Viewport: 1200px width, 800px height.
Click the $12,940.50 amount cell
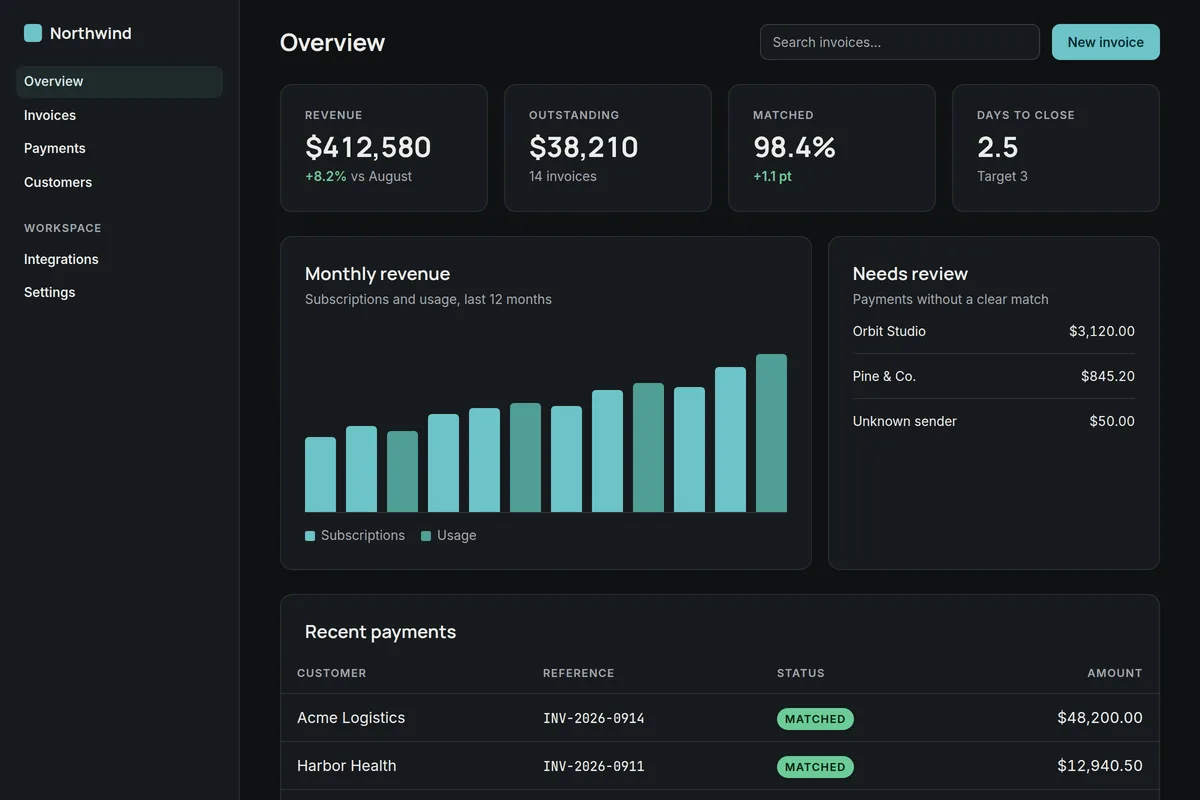[1100, 766]
